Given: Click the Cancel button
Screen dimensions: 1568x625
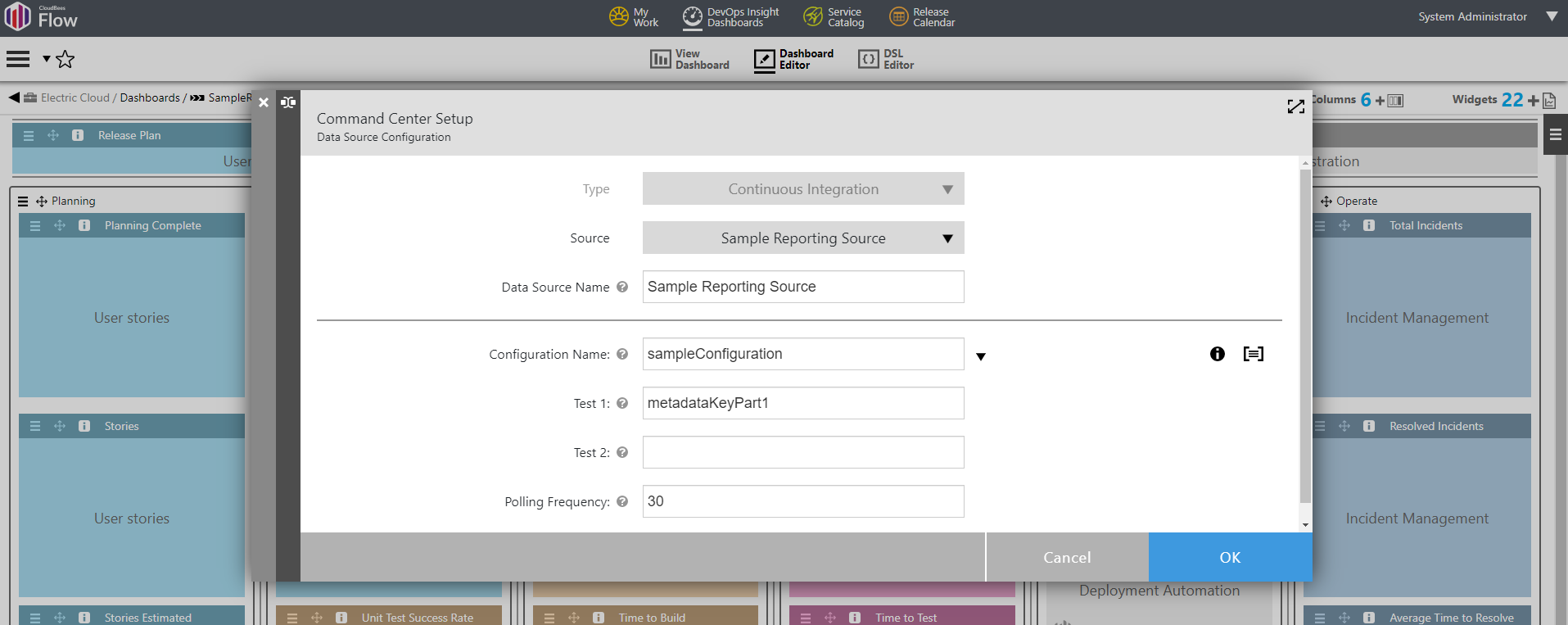Looking at the screenshot, I should coord(1067,557).
